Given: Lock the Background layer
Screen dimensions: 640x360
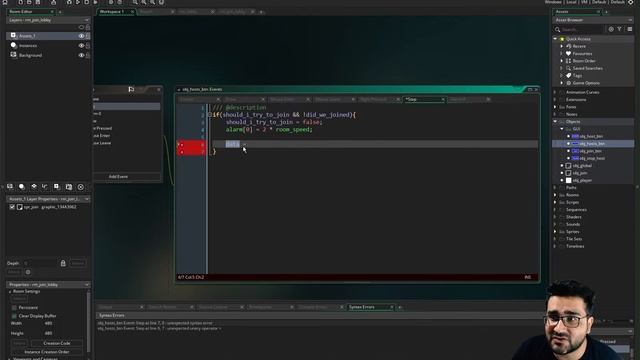Looking at the screenshot, I should (x=88, y=55).
